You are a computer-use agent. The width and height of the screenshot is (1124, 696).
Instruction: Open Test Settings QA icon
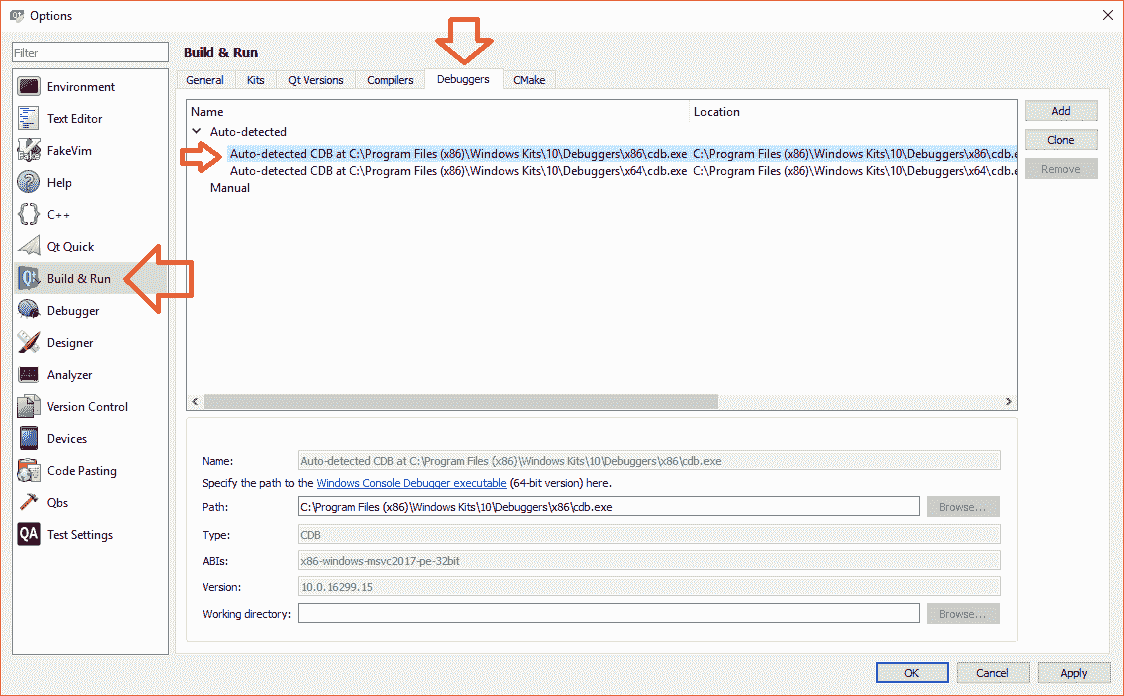click(29, 535)
